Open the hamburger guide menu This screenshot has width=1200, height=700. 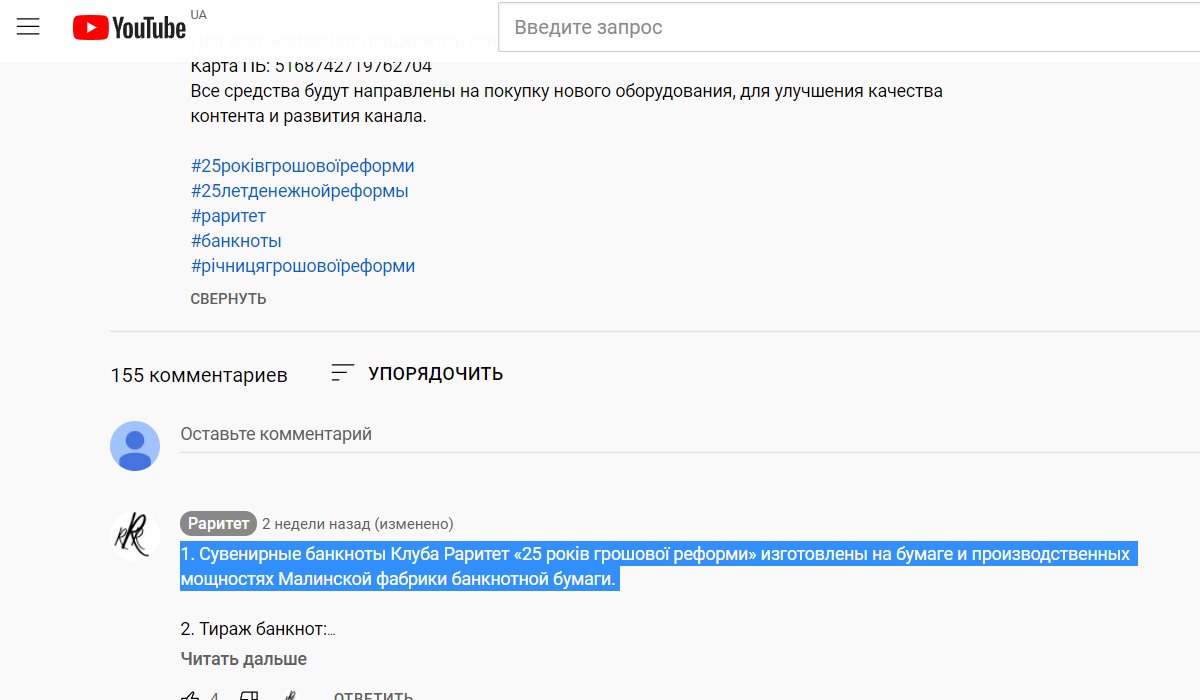[x=28, y=27]
